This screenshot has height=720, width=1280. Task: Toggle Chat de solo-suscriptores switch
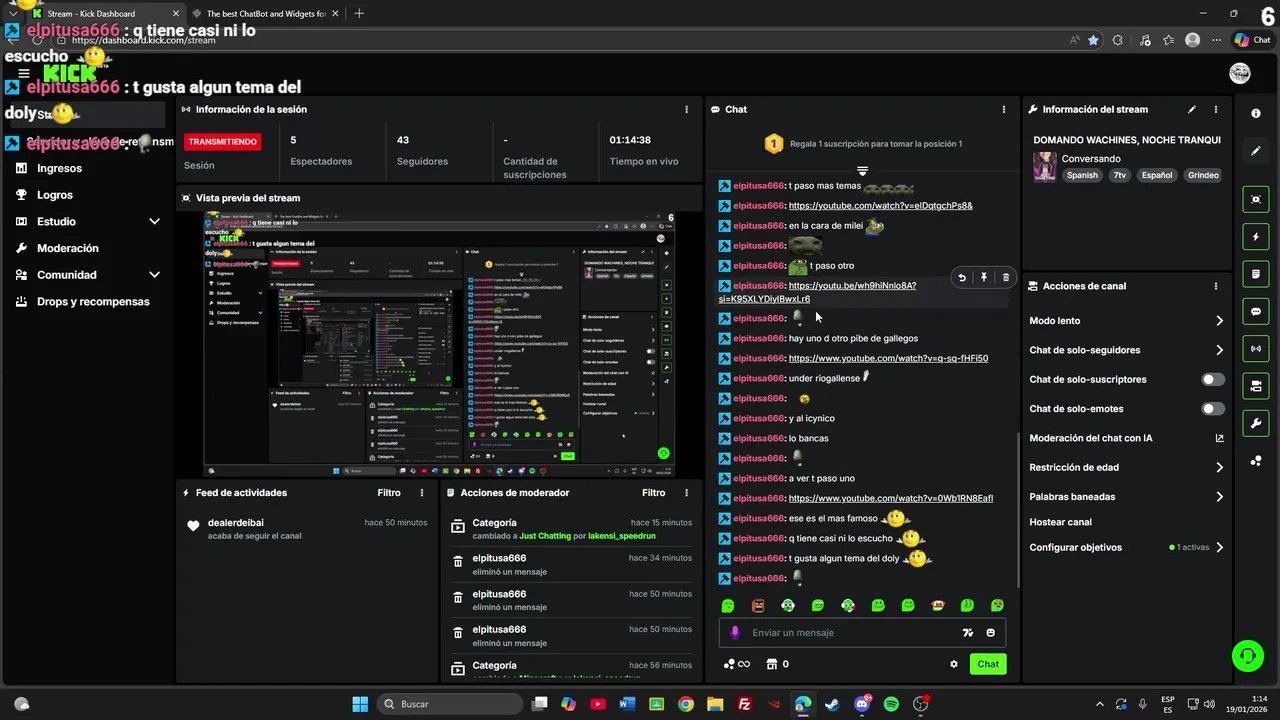point(1213,380)
